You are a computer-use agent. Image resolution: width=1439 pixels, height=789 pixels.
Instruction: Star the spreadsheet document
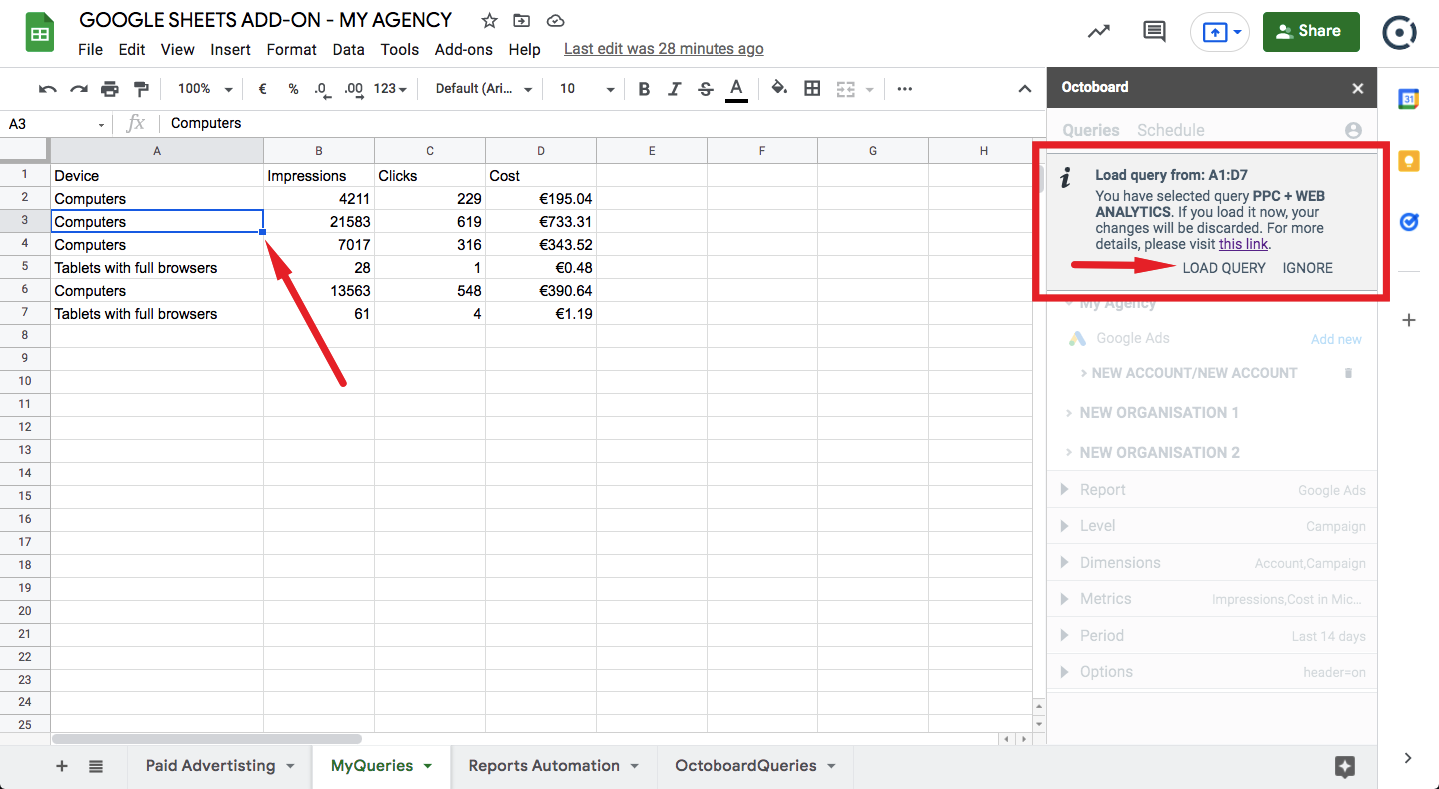(489, 21)
